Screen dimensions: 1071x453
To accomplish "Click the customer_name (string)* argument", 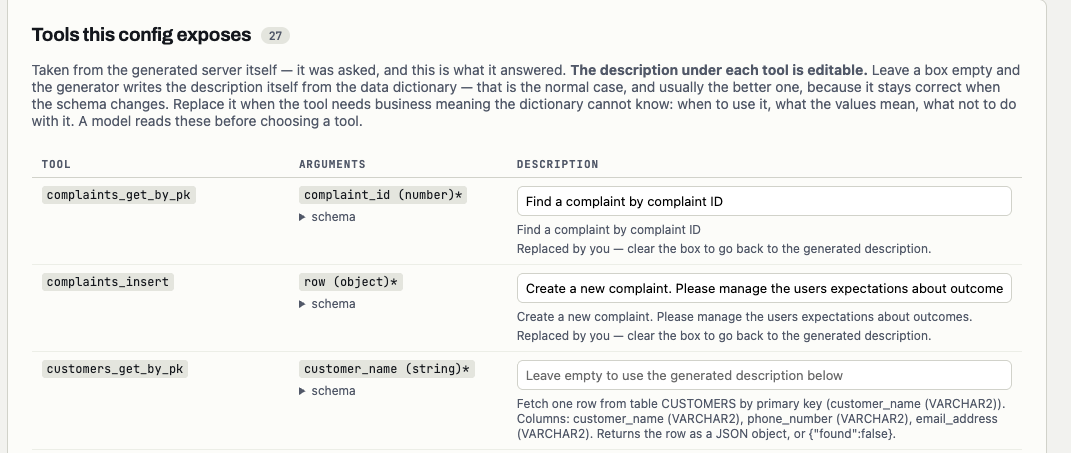I will [387, 369].
